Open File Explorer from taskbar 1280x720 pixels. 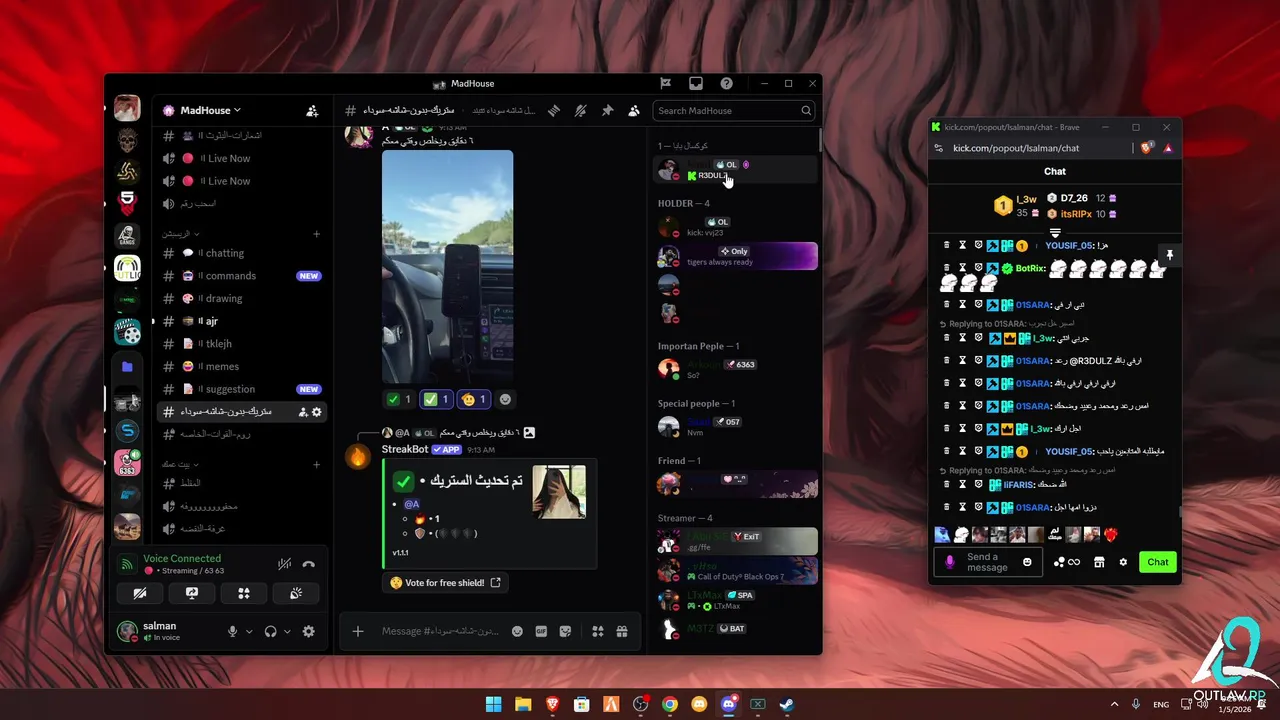pyautogui.click(x=523, y=704)
